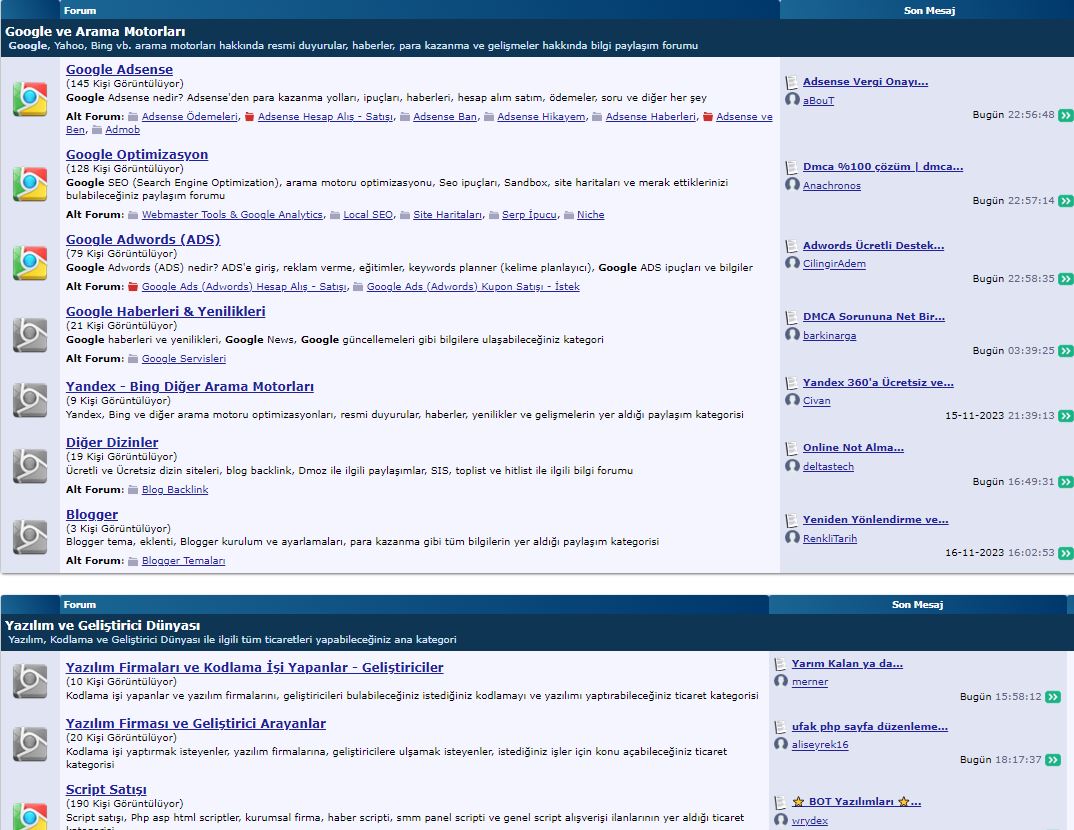Click the Diğer Dizinler forum status icon
Screen dimensions: 1074x830
(x=30, y=466)
